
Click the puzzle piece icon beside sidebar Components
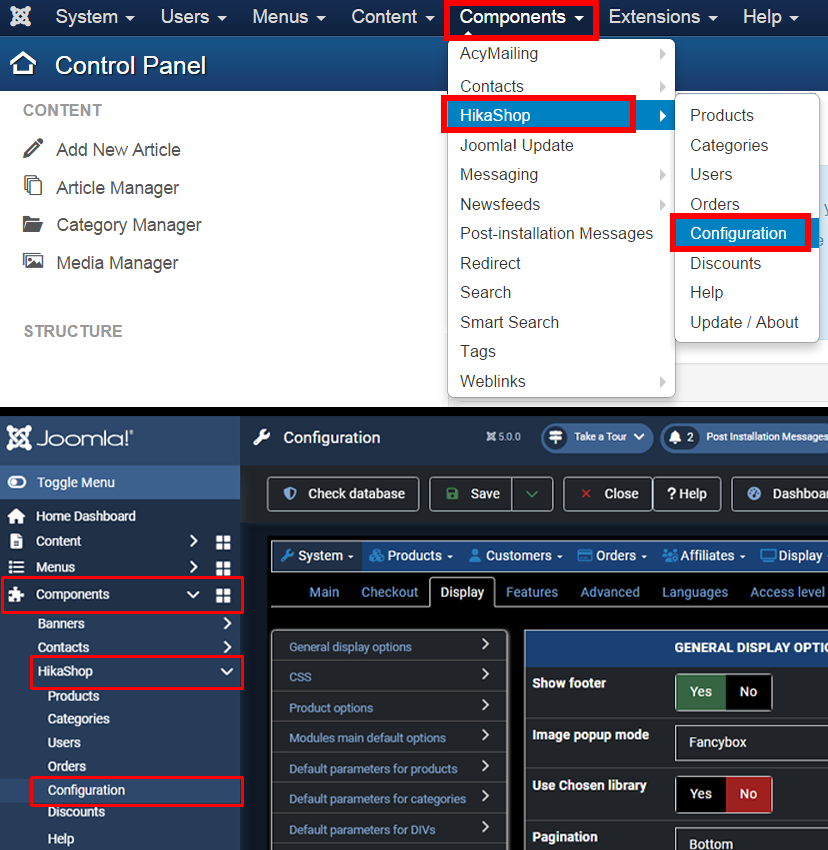[x=16, y=595]
